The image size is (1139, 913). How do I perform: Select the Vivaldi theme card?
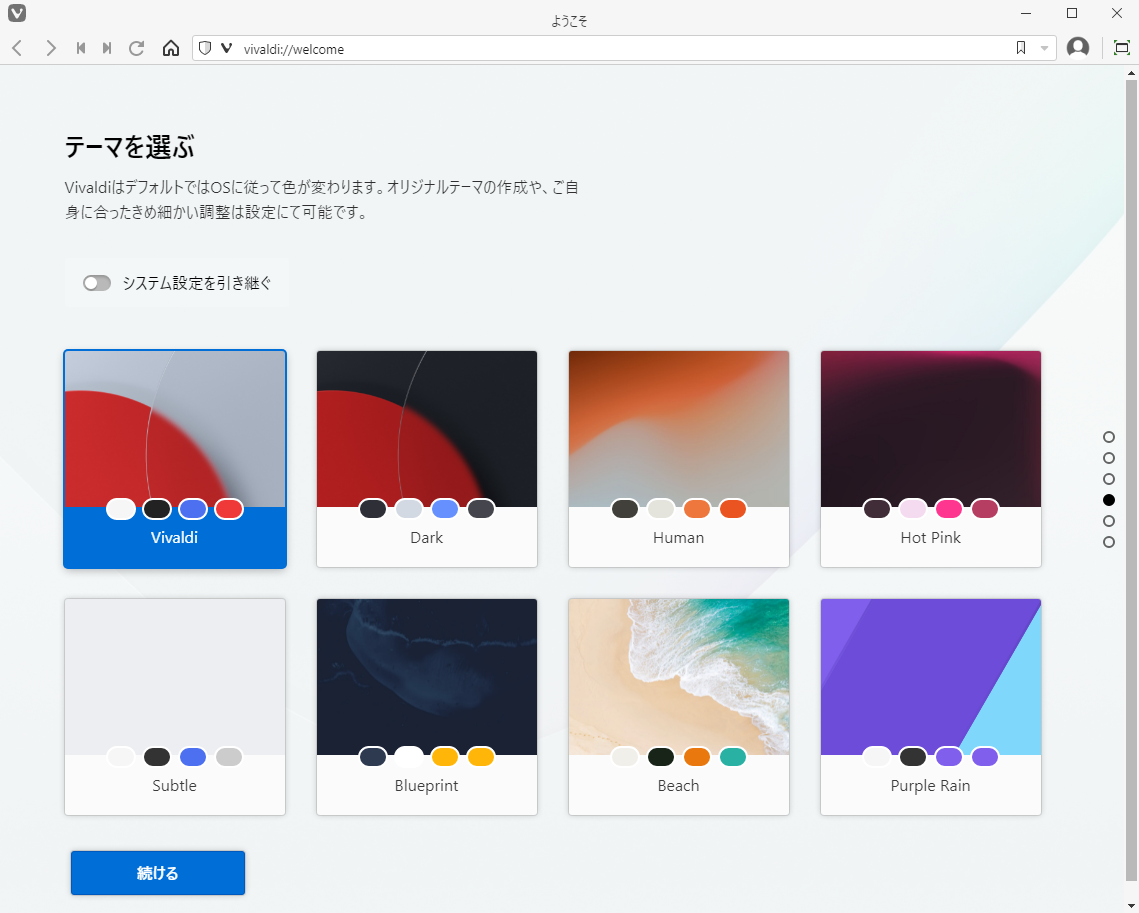175,459
